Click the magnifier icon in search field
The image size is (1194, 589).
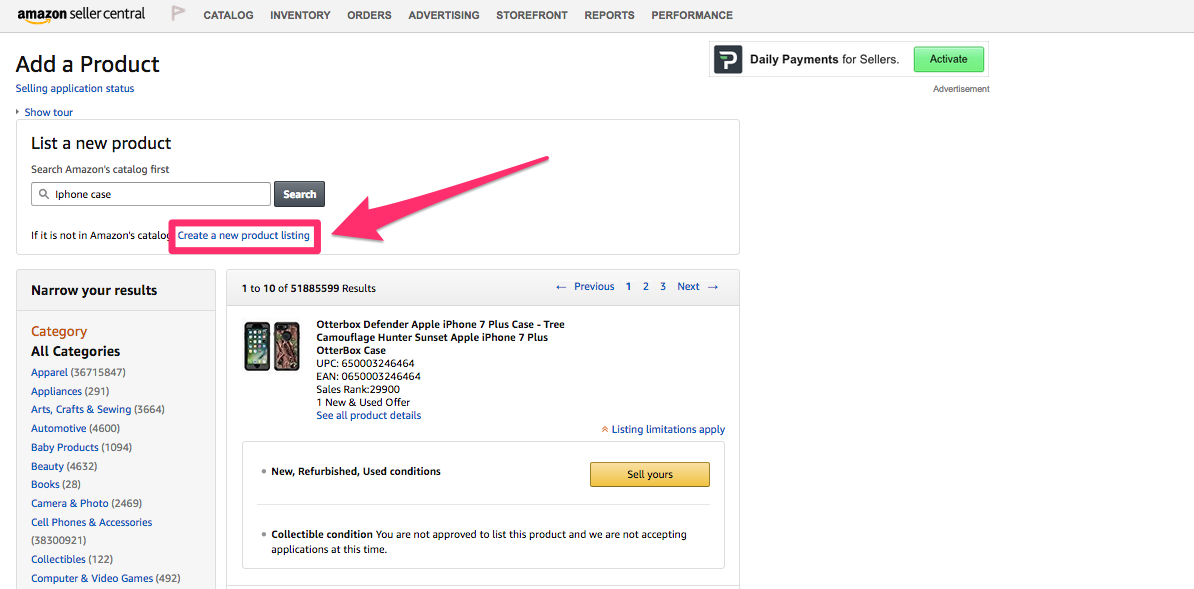click(45, 195)
